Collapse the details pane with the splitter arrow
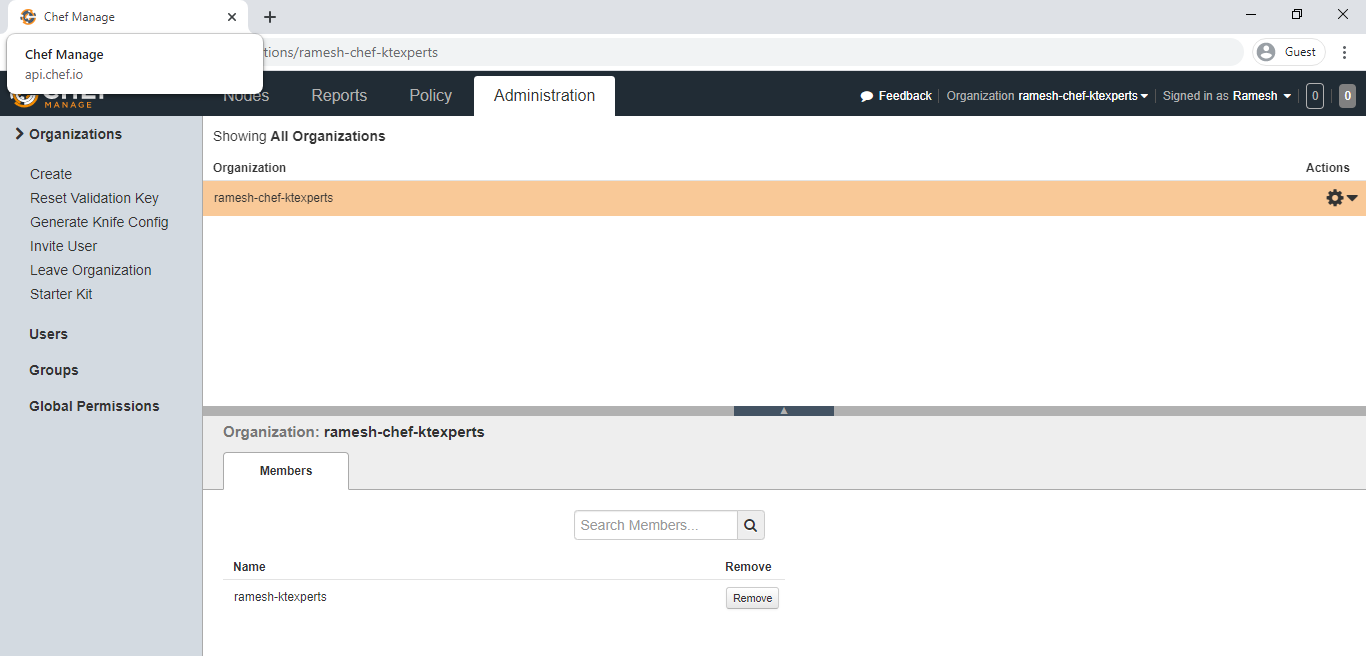The image size is (1366, 656). (784, 410)
